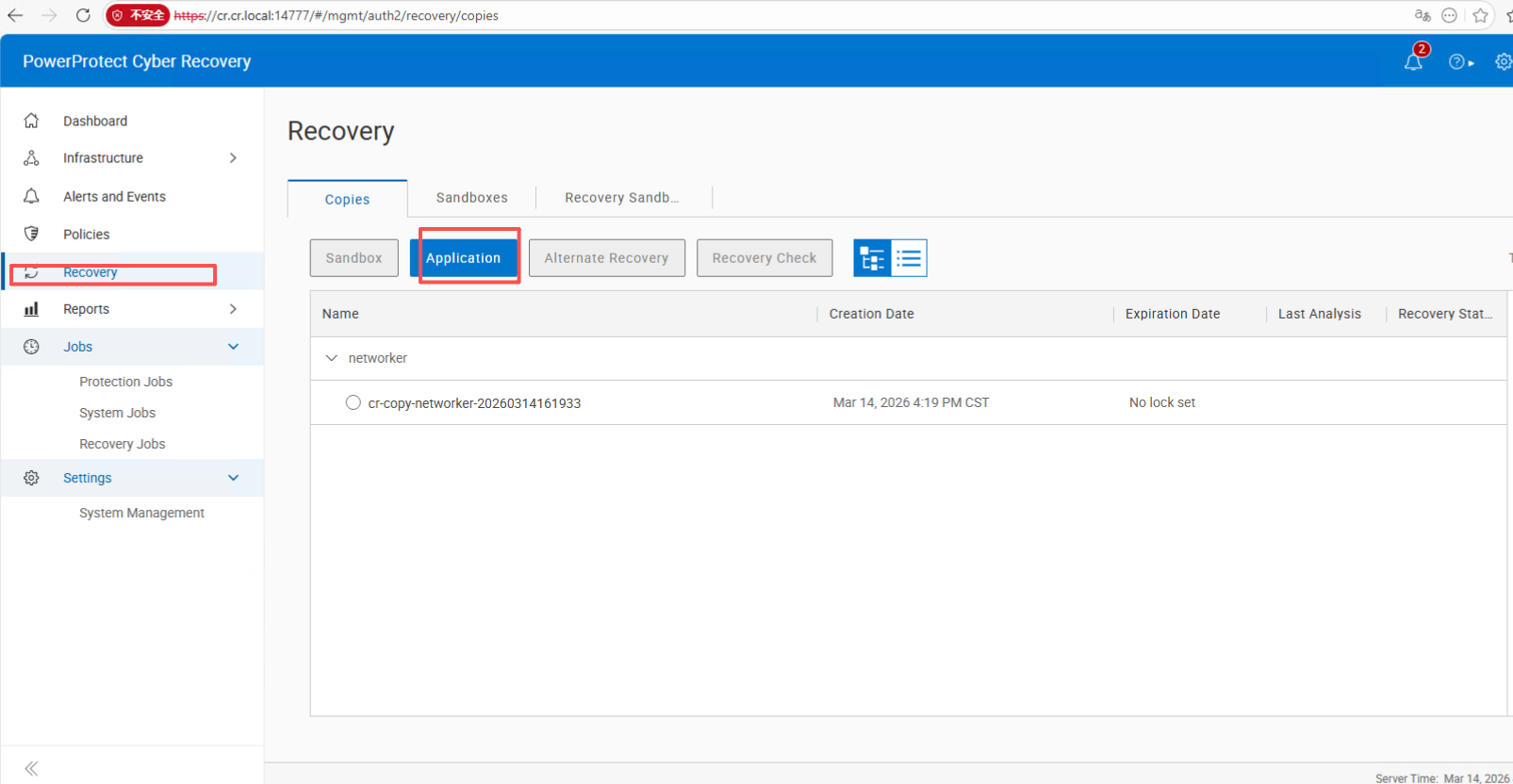The image size is (1513, 784).
Task: Click creation date Mar 14, 2026 4:19 PM CST
Action: pos(911,402)
